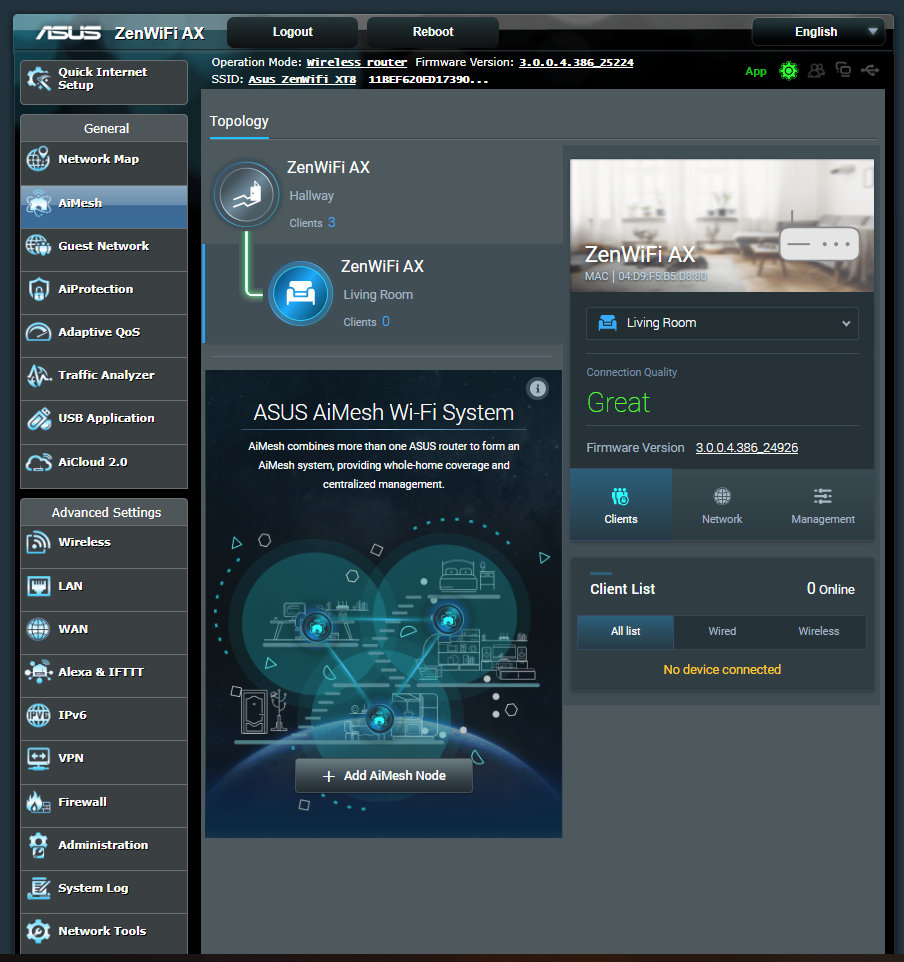Viewport: 904px width, 962px height.
Task: Click the ASUS AiMesh Wi-Fi System heading
Action: 384,413
